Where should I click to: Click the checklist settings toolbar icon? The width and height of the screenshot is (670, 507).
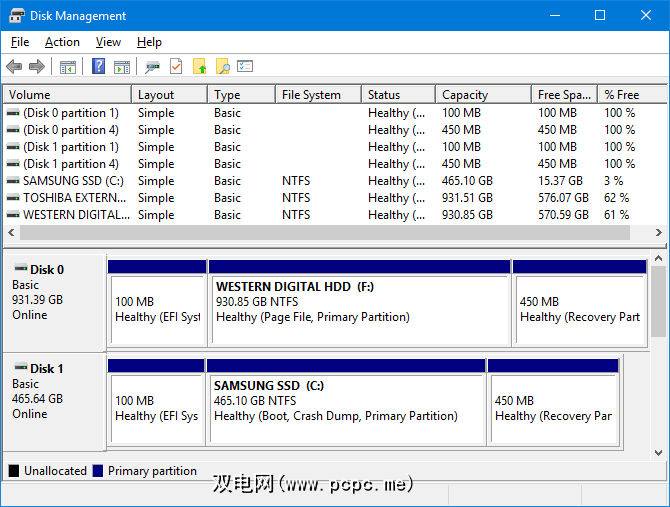pos(245,67)
